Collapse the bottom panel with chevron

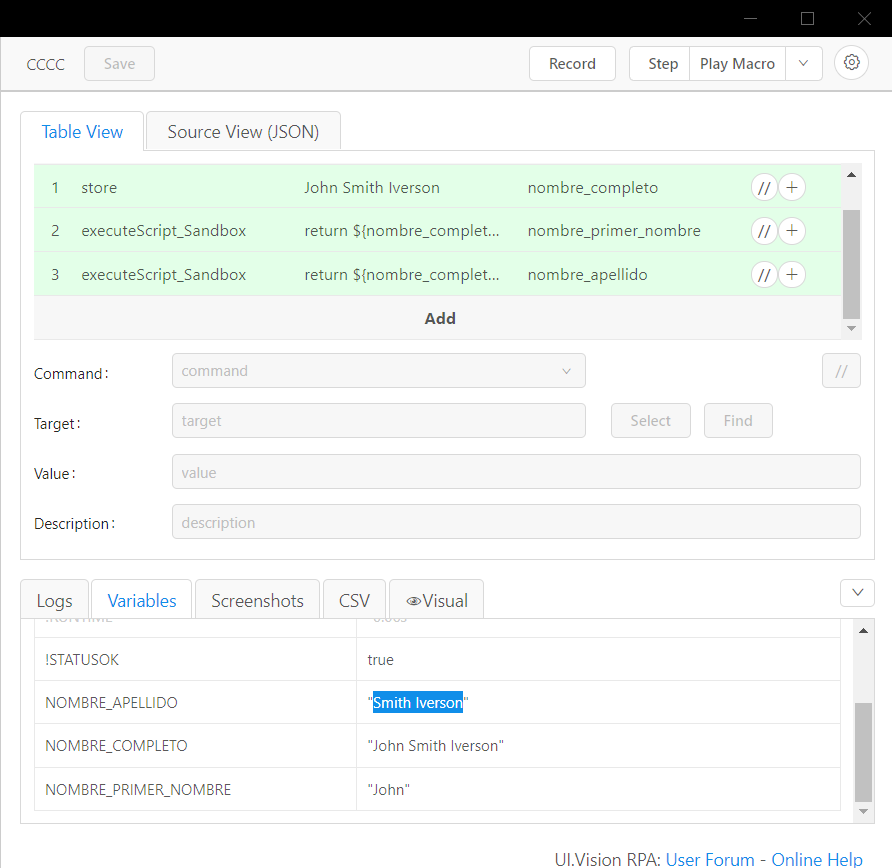coord(857,592)
